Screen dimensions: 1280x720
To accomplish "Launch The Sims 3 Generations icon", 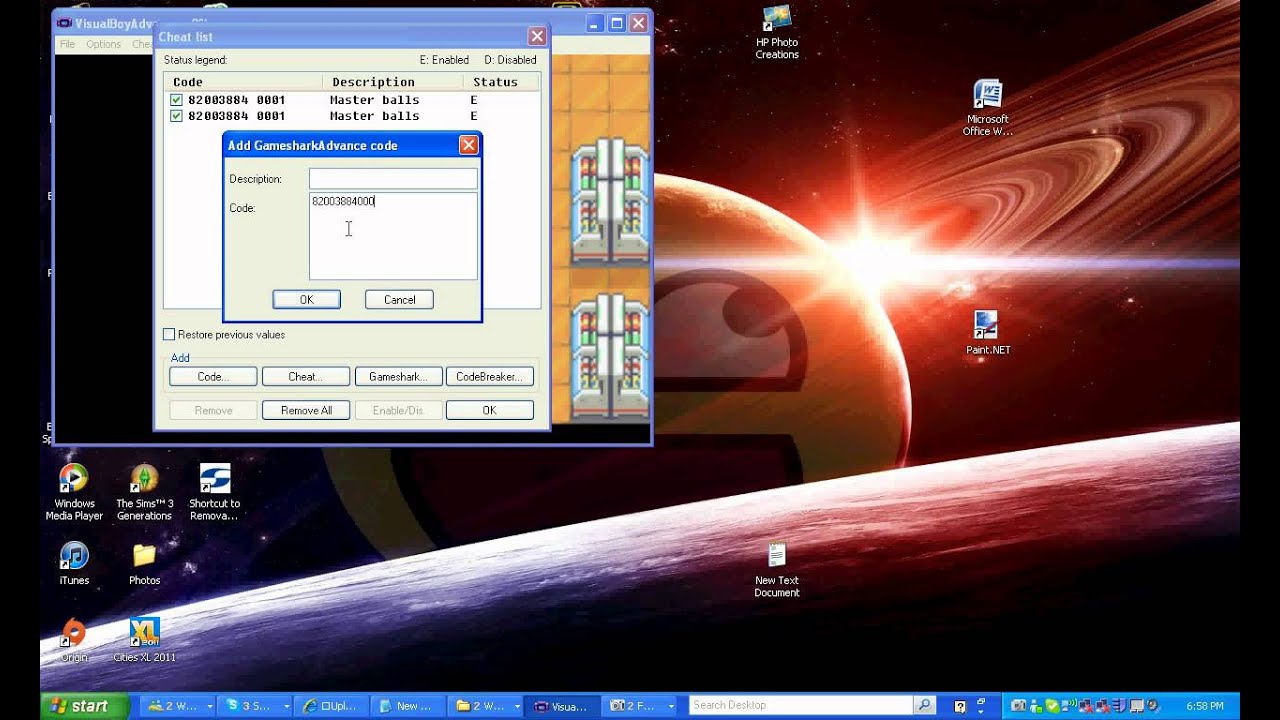I will pyautogui.click(x=144, y=480).
